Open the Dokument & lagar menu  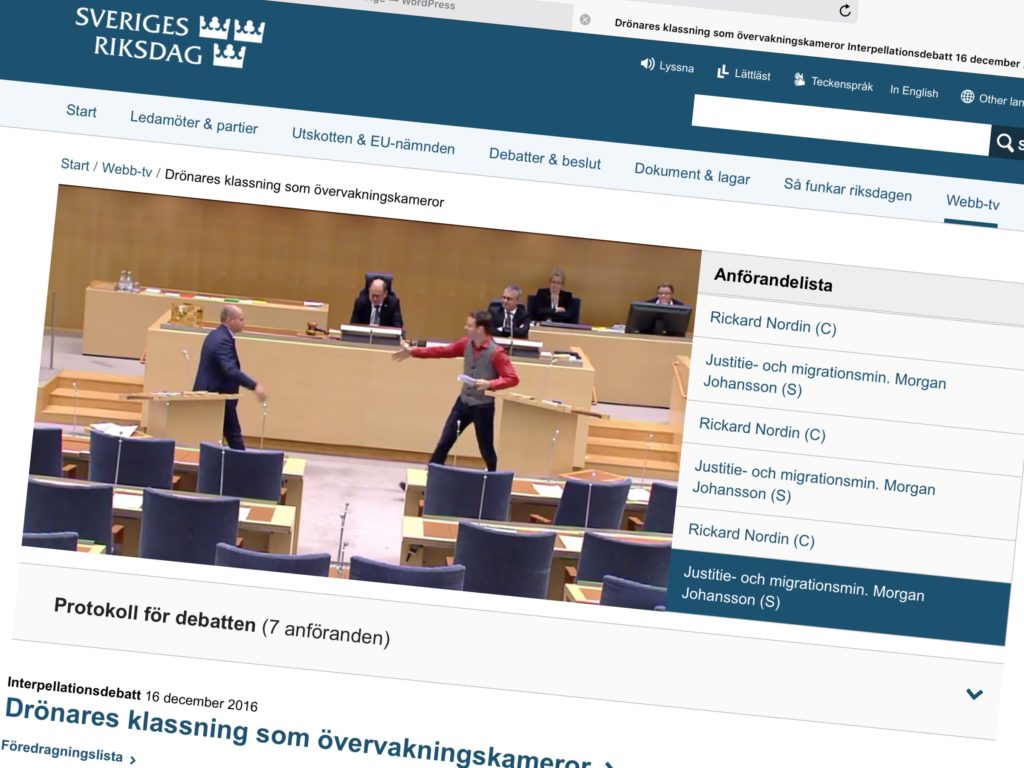click(692, 174)
